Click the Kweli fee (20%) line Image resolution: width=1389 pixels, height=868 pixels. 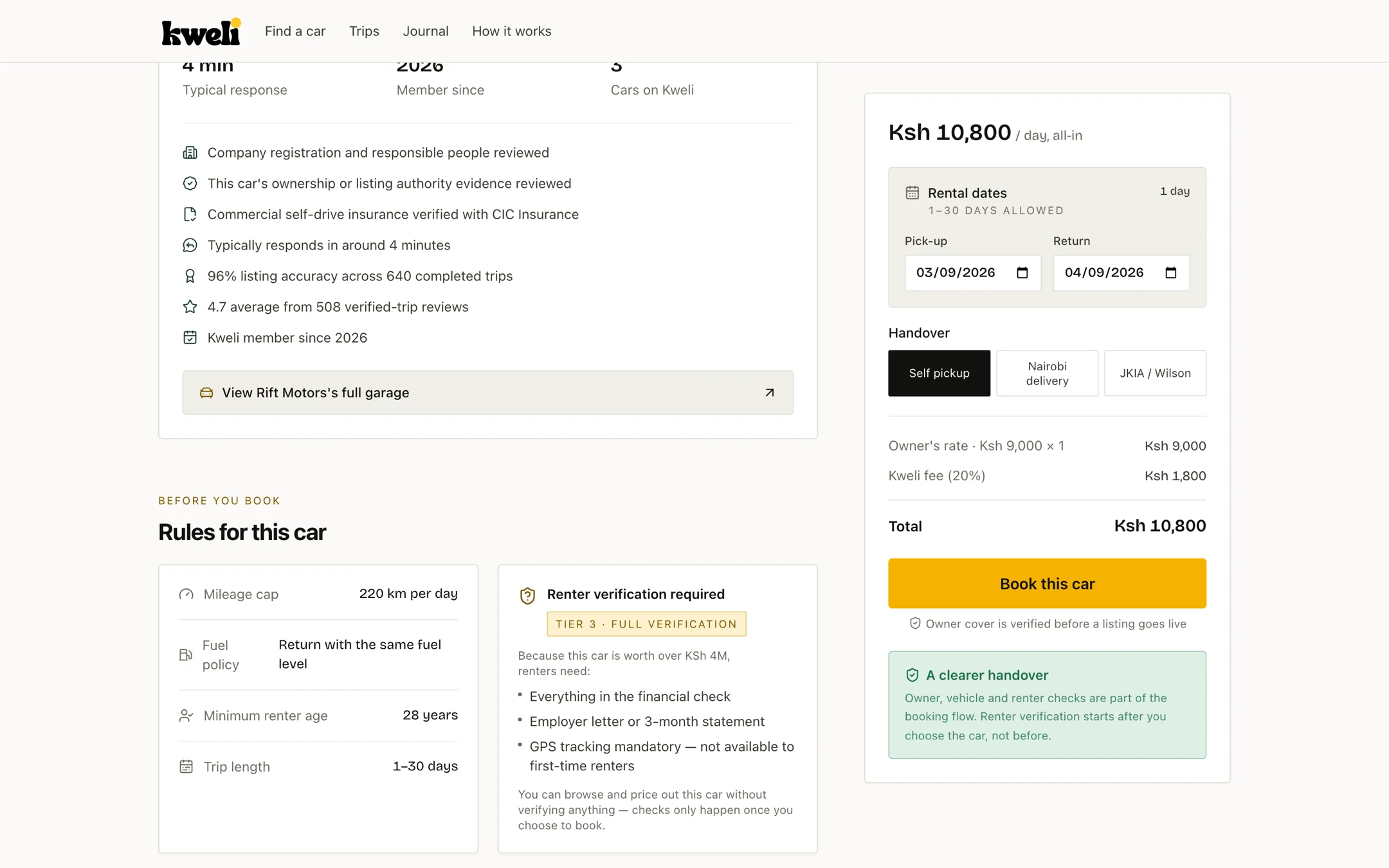click(1047, 476)
